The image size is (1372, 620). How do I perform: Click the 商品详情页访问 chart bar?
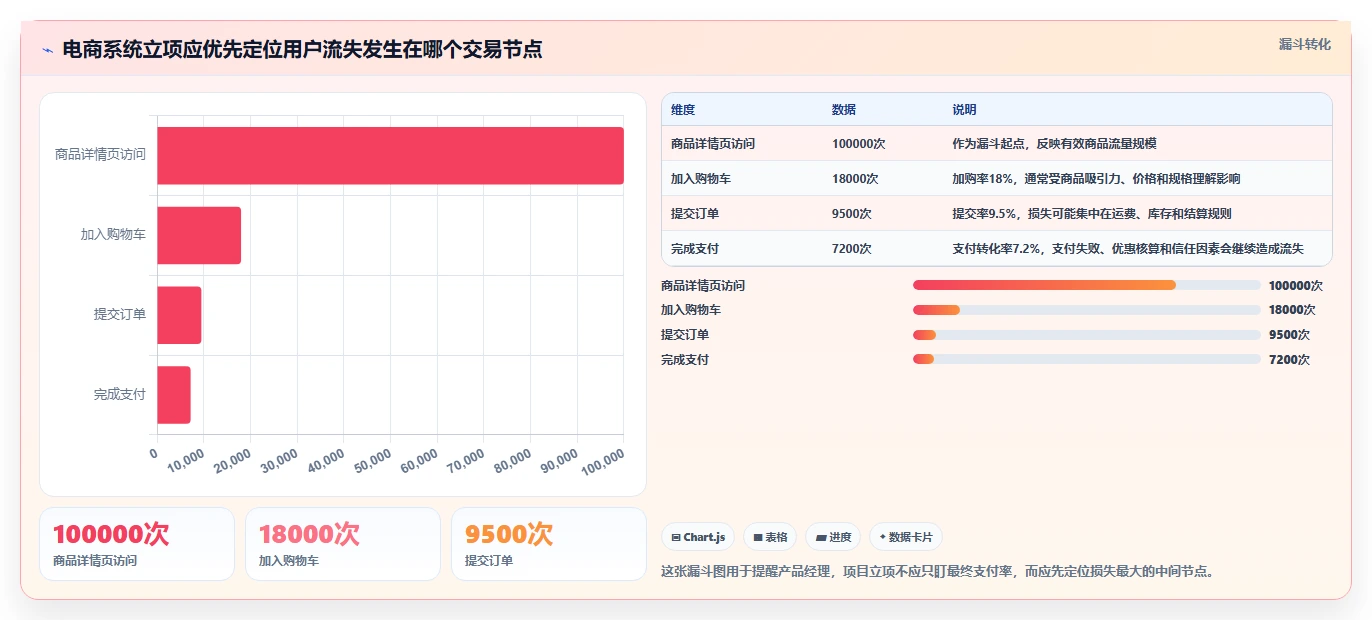click(x=390, y=155)
